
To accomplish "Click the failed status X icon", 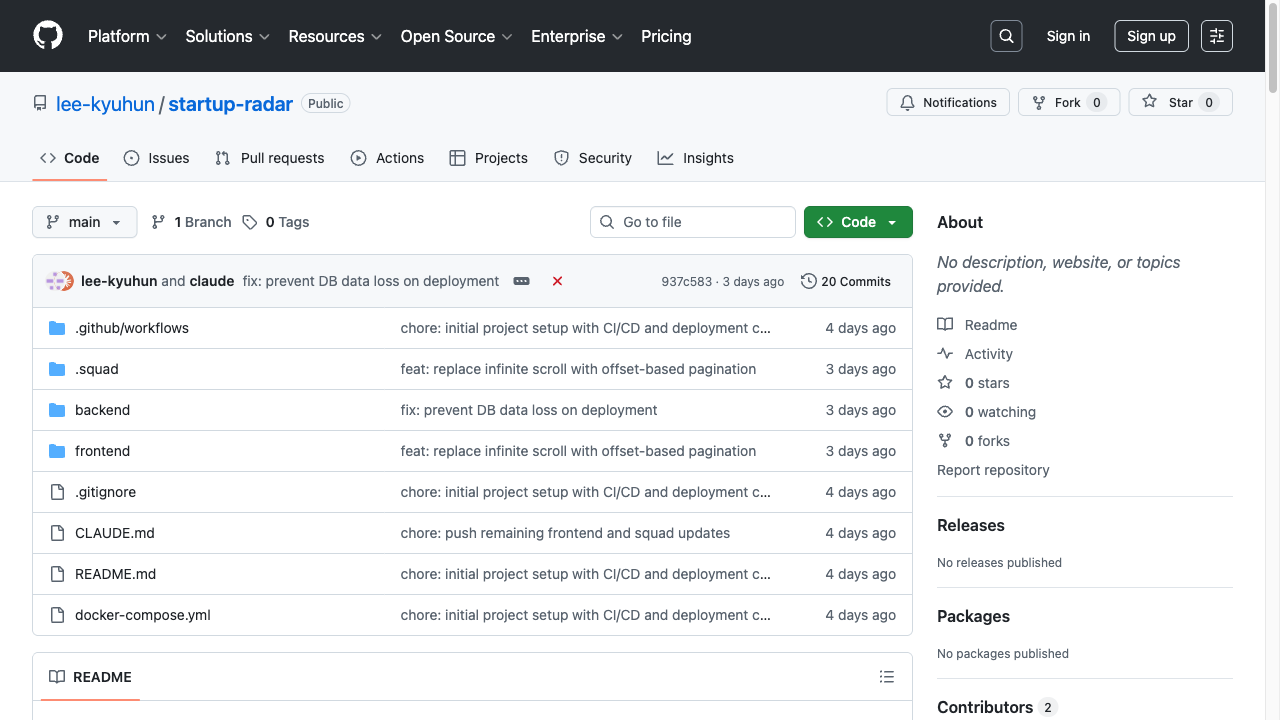I will pyautogui.click(x=557, y=281).
